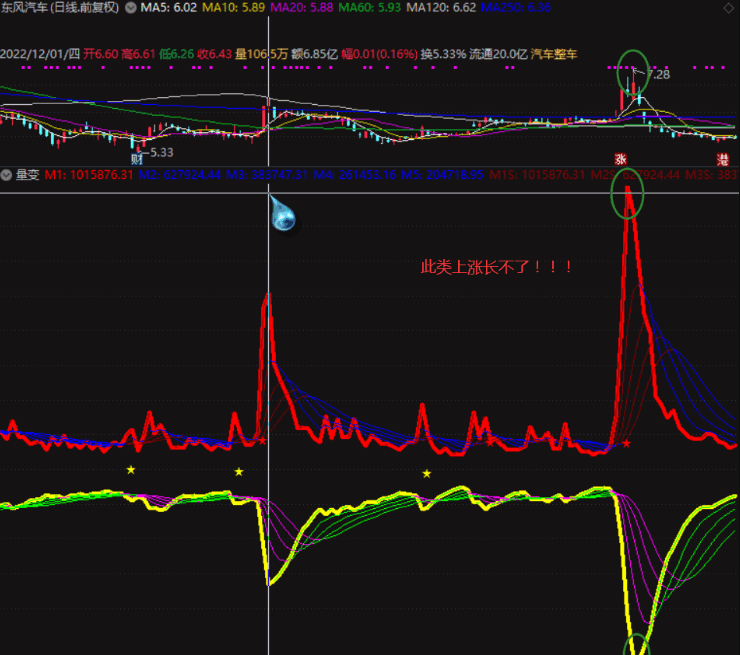This screenshot has width=740, height=655.
Task: Select the MA250 indicator label
Action: (x=515, y=8)
